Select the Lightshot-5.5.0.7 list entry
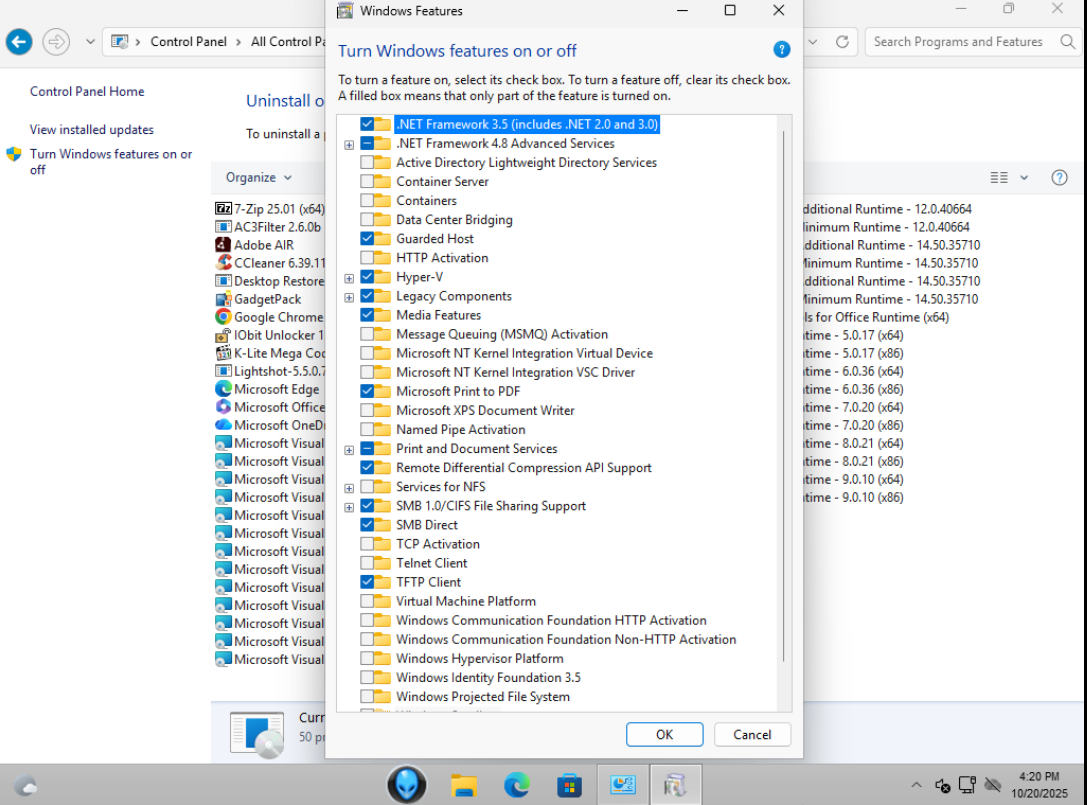This screenshot has width=1087, height=805. (x=270, y=371)
